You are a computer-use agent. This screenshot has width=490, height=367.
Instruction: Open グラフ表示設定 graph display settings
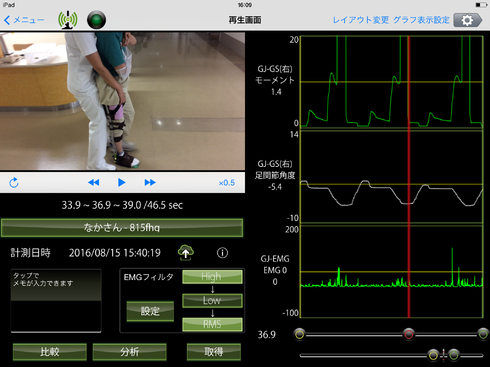[x=421, y=20]
